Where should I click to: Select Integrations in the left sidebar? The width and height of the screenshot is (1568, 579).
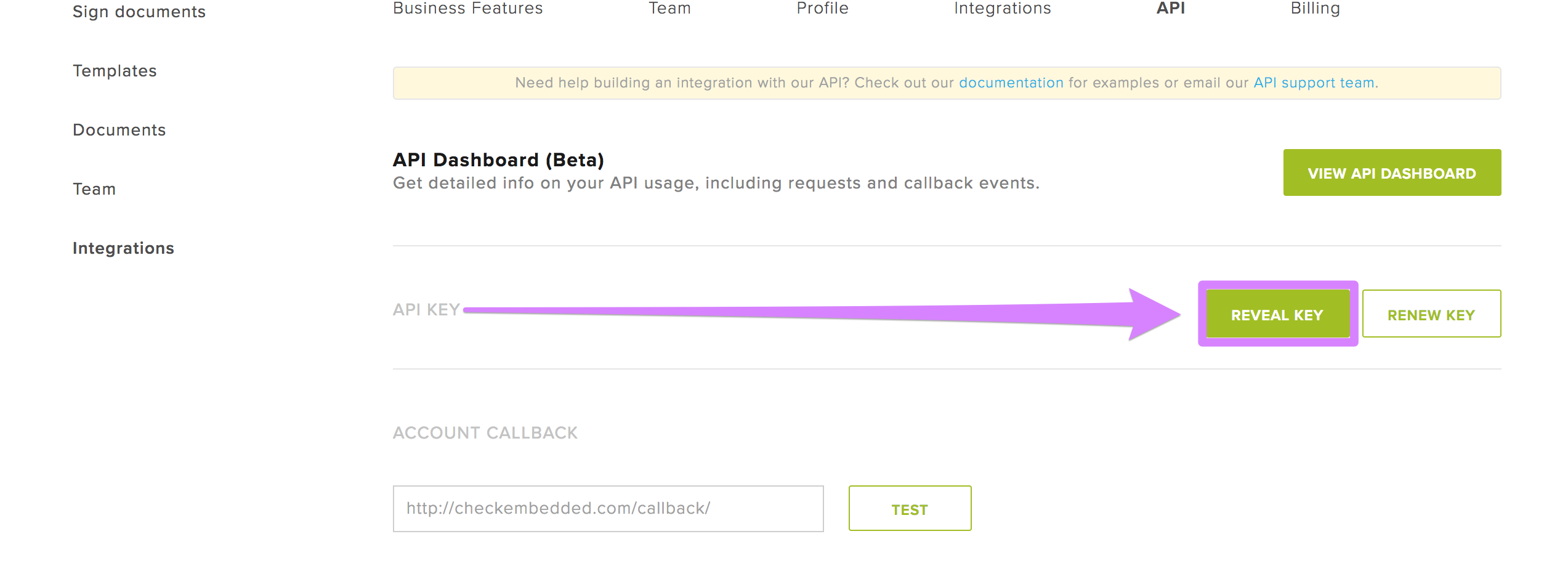click(123, 248)
